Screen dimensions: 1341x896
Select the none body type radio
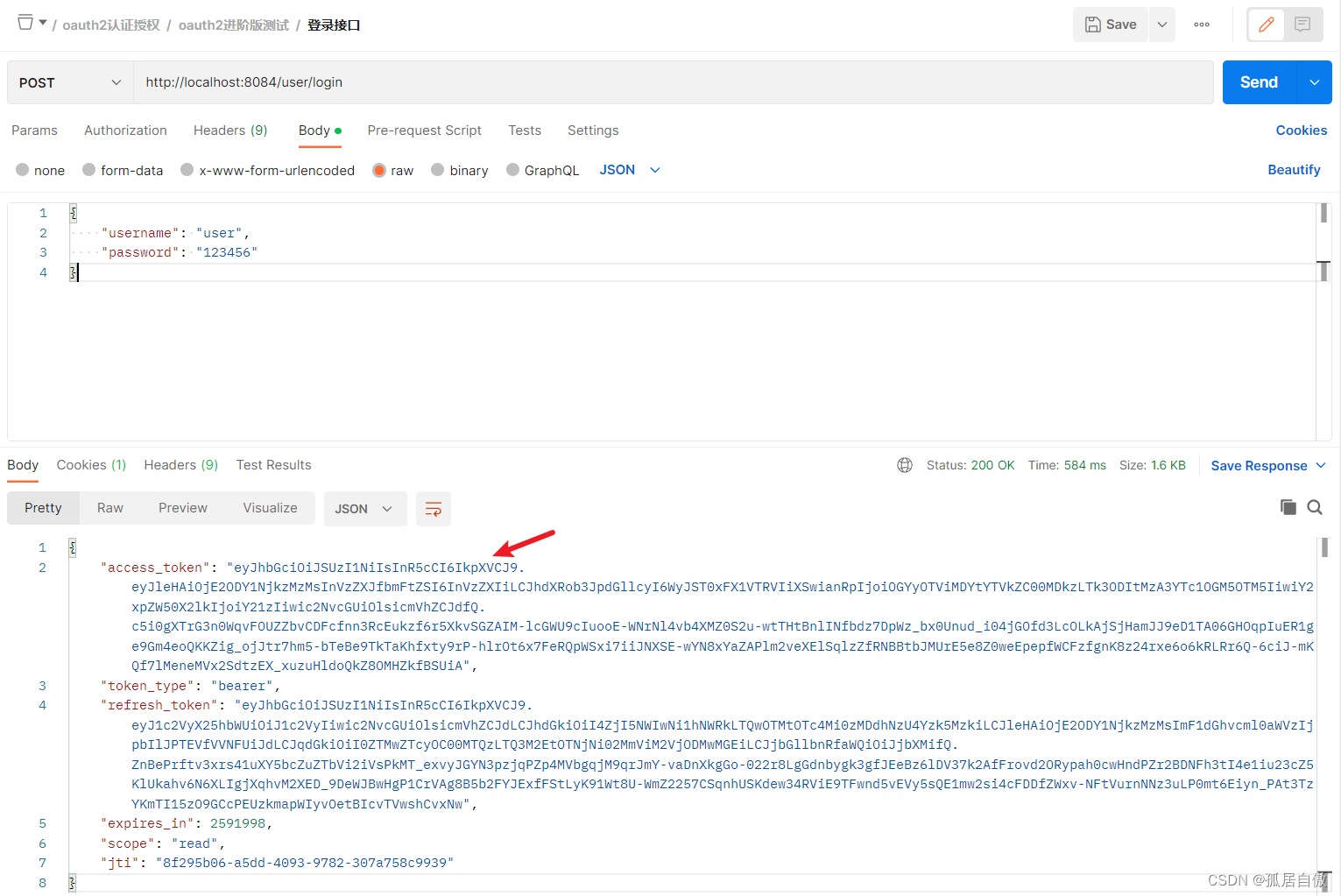point(23,170)
